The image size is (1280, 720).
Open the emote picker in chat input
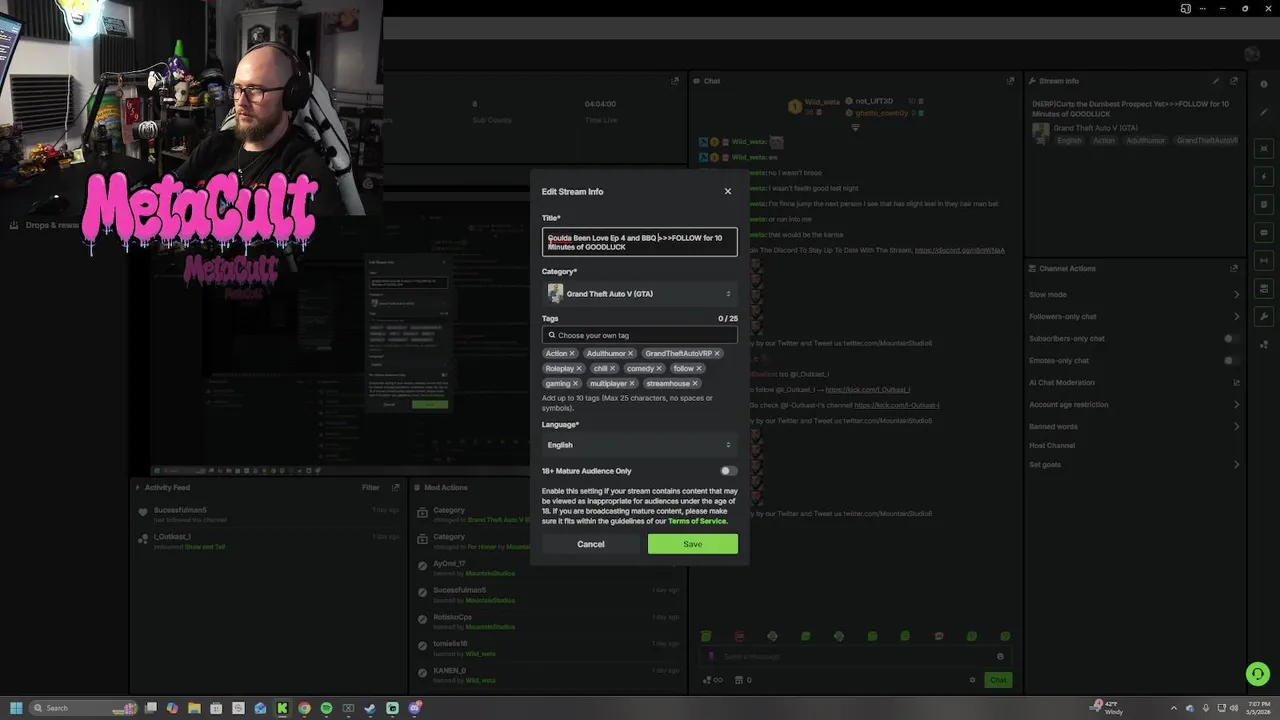coord(1000,657)
